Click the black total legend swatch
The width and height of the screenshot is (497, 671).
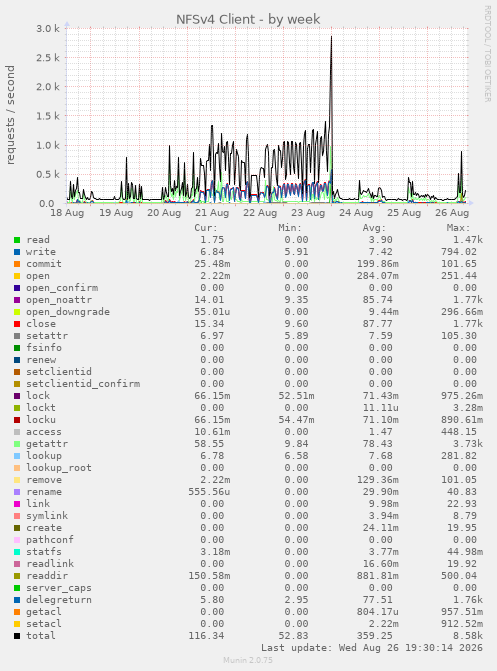(17, 636)
